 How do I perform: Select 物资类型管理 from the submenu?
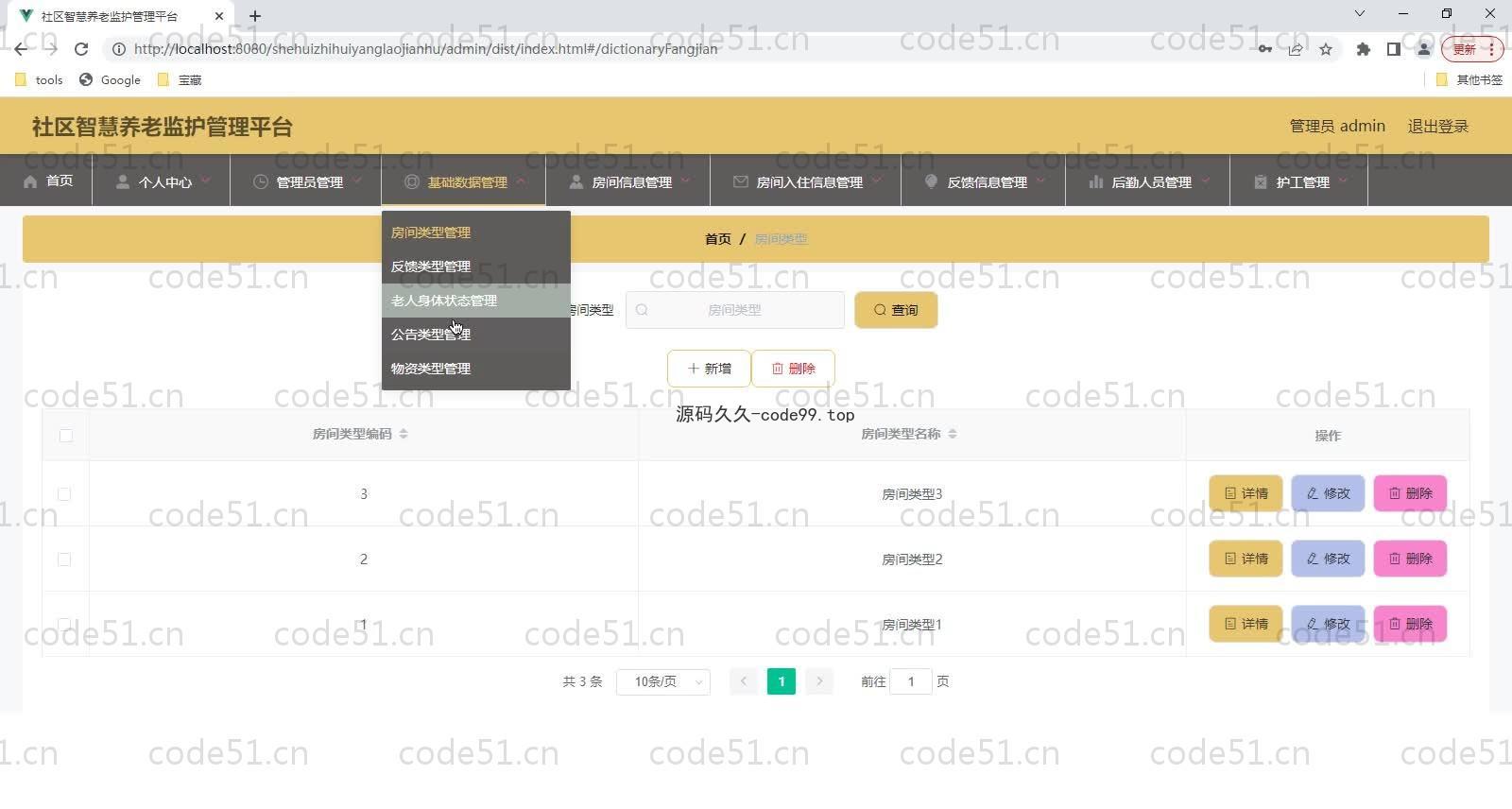coord(476,369)
